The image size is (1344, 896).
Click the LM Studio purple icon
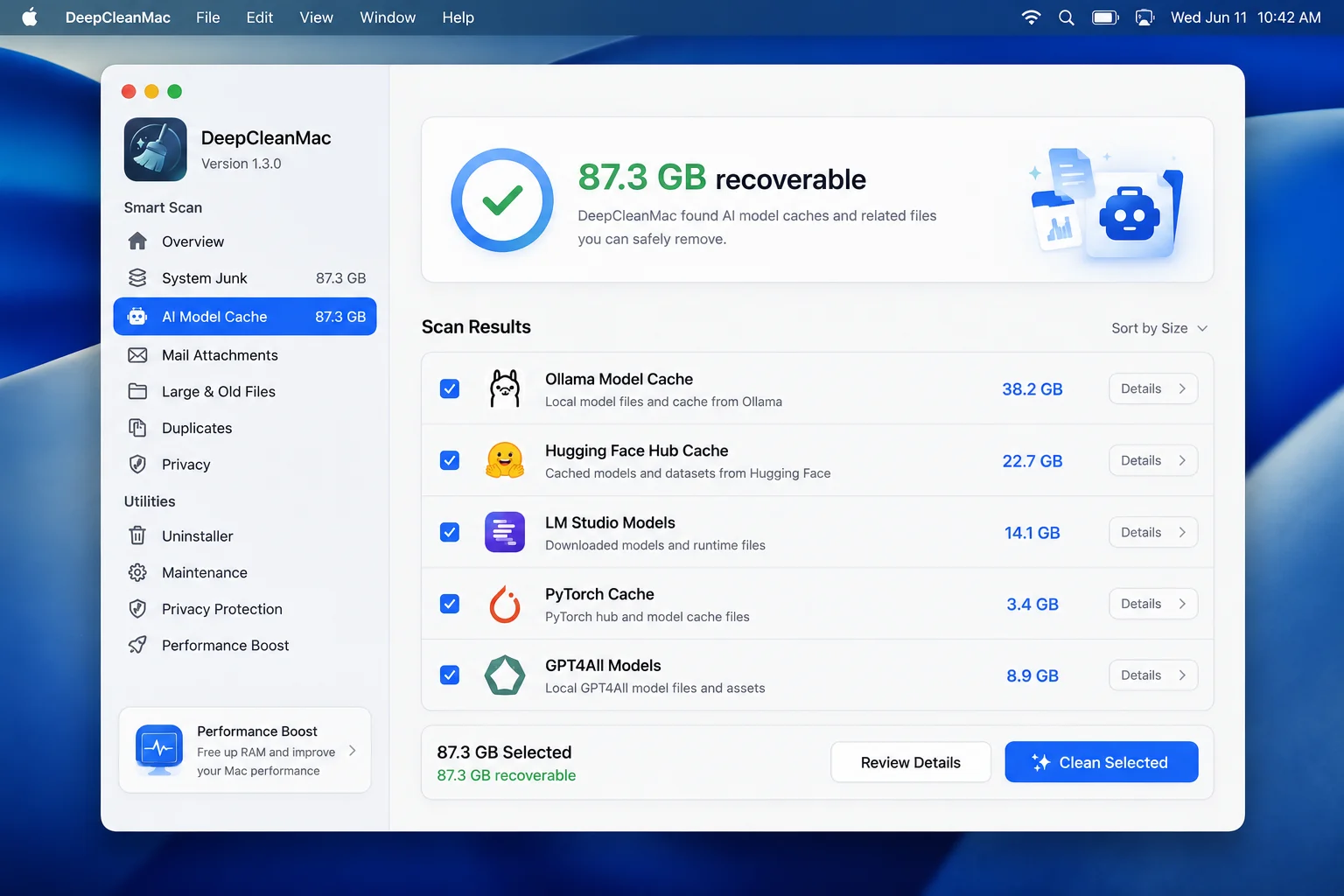(x=505, y=532)
